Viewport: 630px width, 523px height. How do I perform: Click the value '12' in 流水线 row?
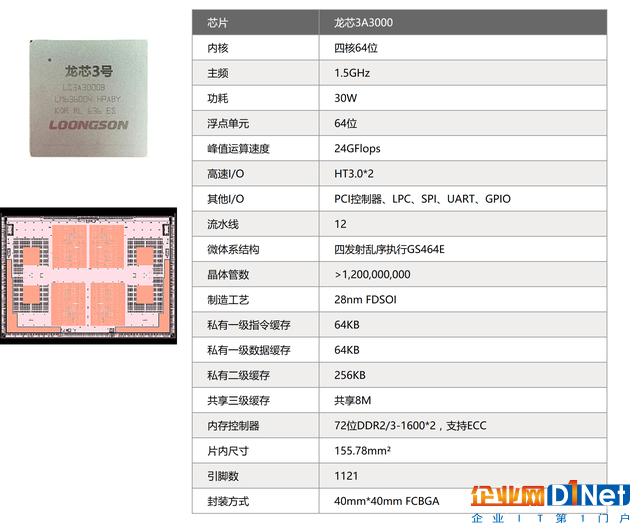[340, 224]
